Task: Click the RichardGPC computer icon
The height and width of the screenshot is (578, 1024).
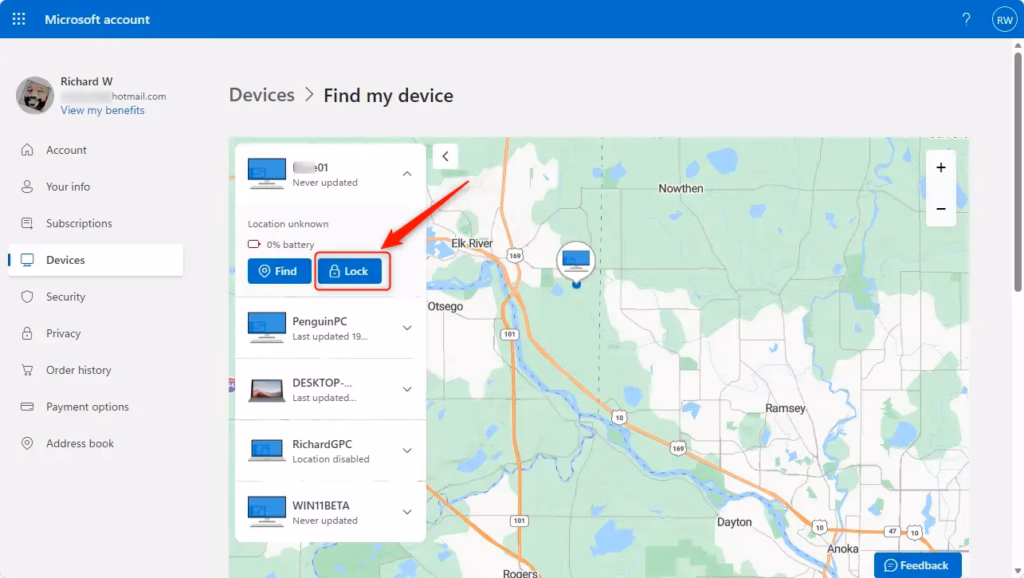Action: pos(266,451)
